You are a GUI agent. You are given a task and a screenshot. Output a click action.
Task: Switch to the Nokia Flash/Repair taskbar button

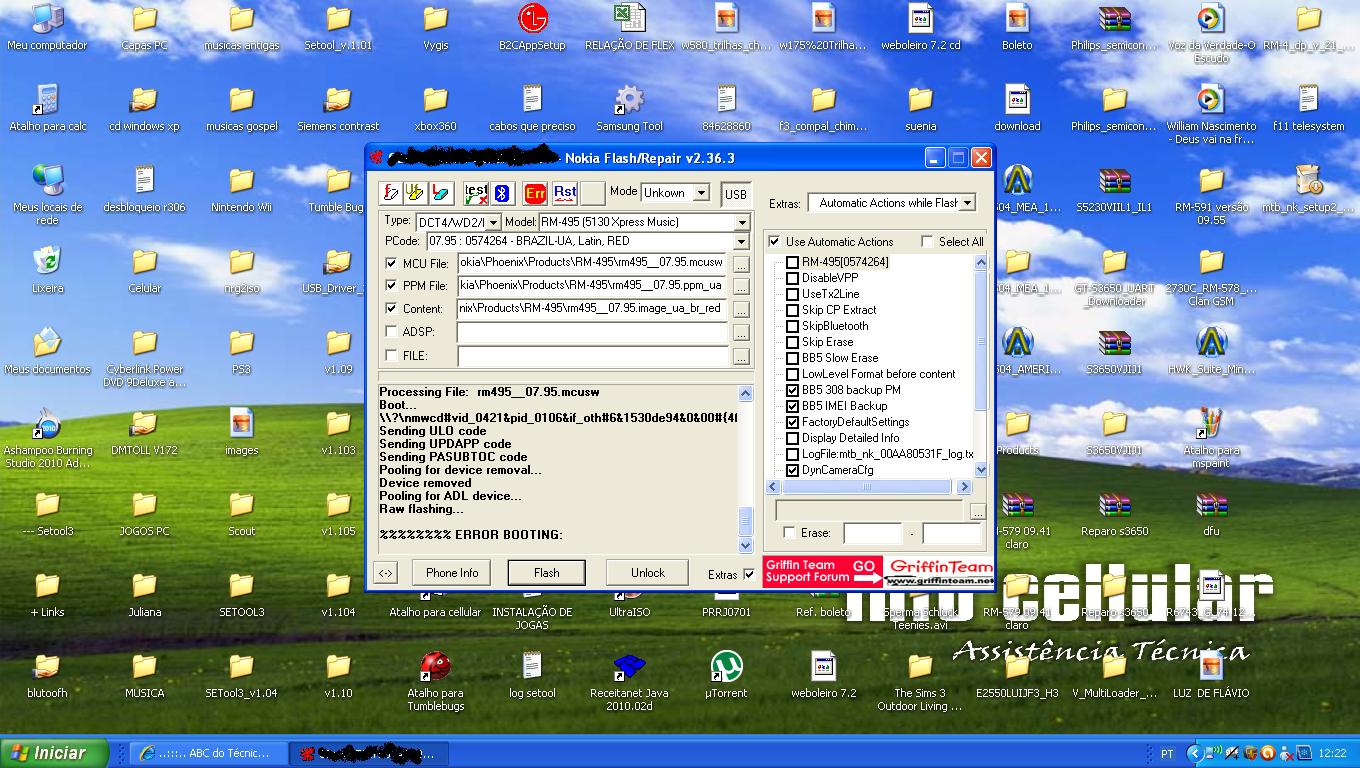(x=370, y=753)
